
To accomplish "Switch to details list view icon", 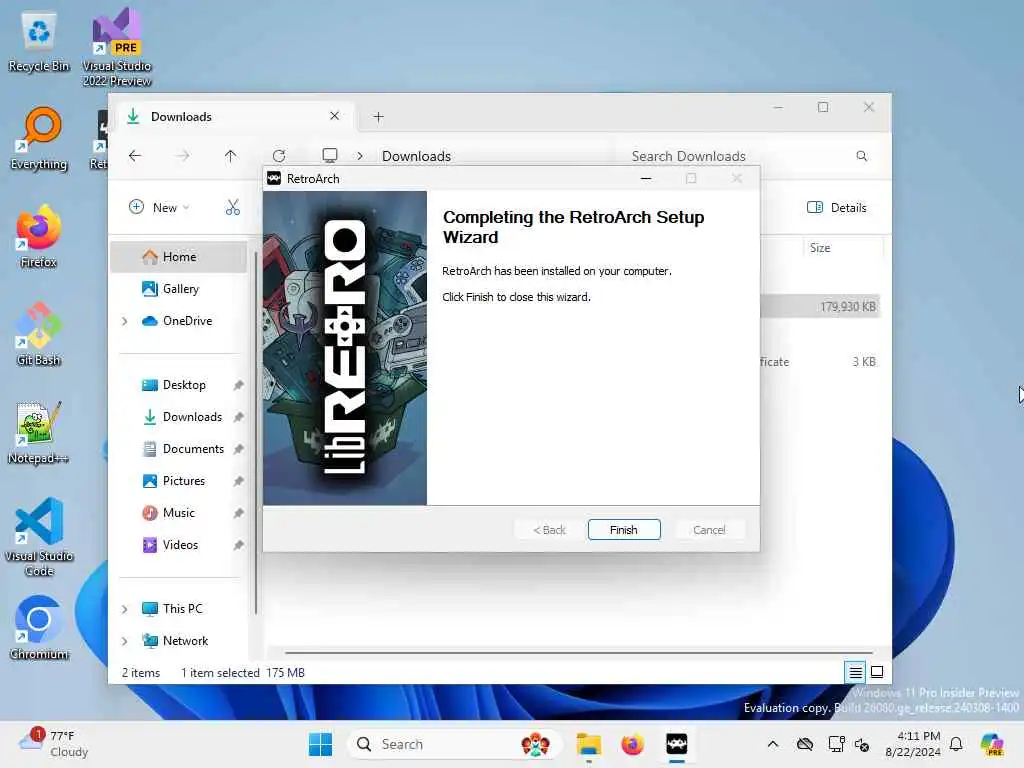I will click(x=855, y=672).
